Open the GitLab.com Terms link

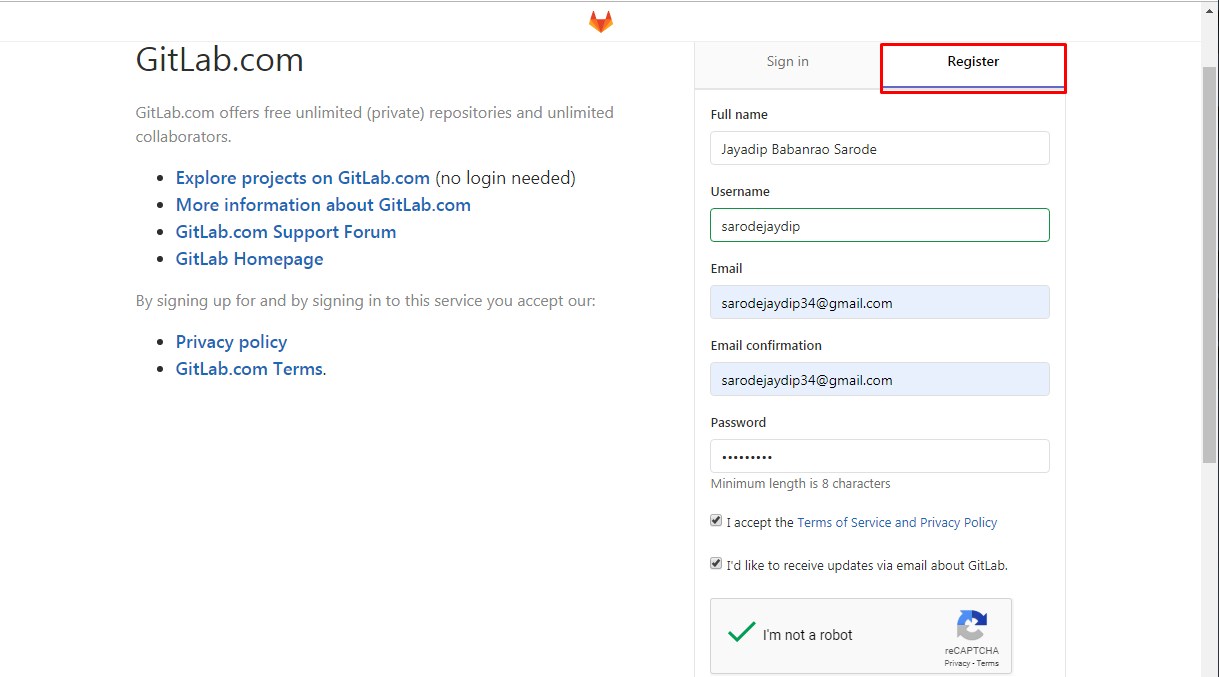point(249,369)
